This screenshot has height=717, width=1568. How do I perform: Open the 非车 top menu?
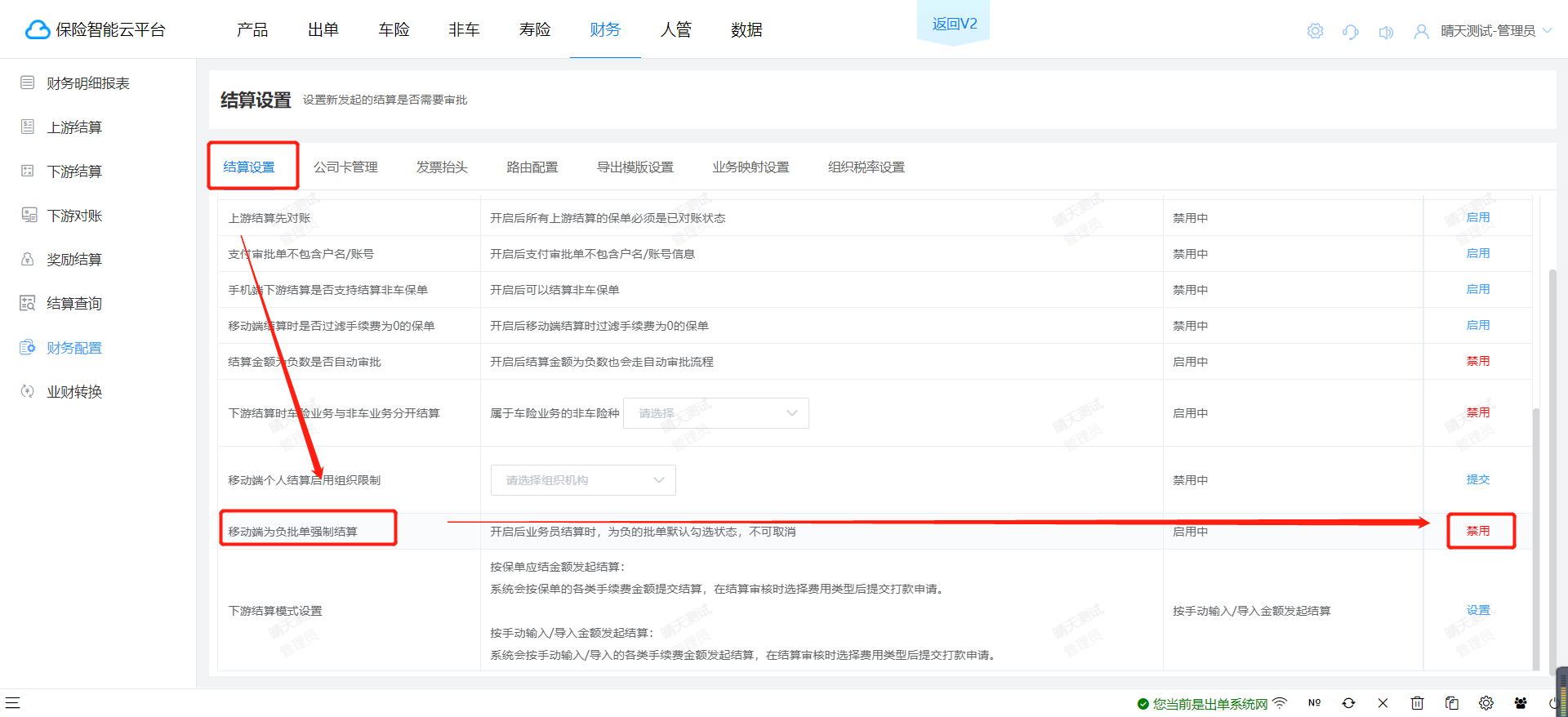point(464,30)
